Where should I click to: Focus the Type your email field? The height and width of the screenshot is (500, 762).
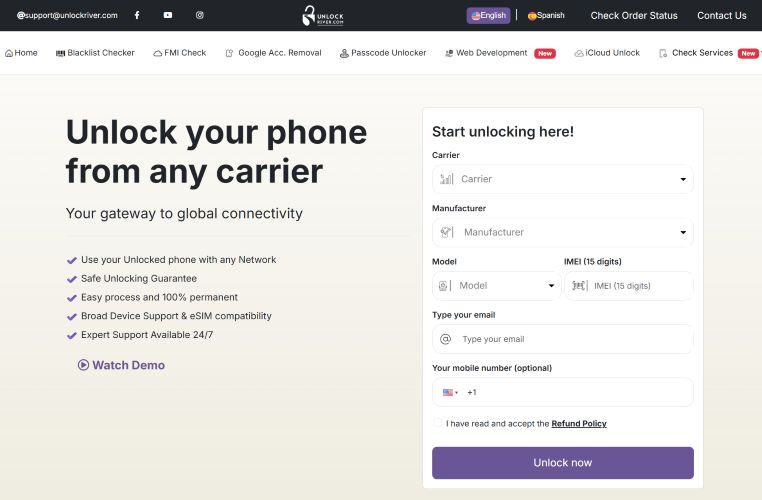click(572, 339)
